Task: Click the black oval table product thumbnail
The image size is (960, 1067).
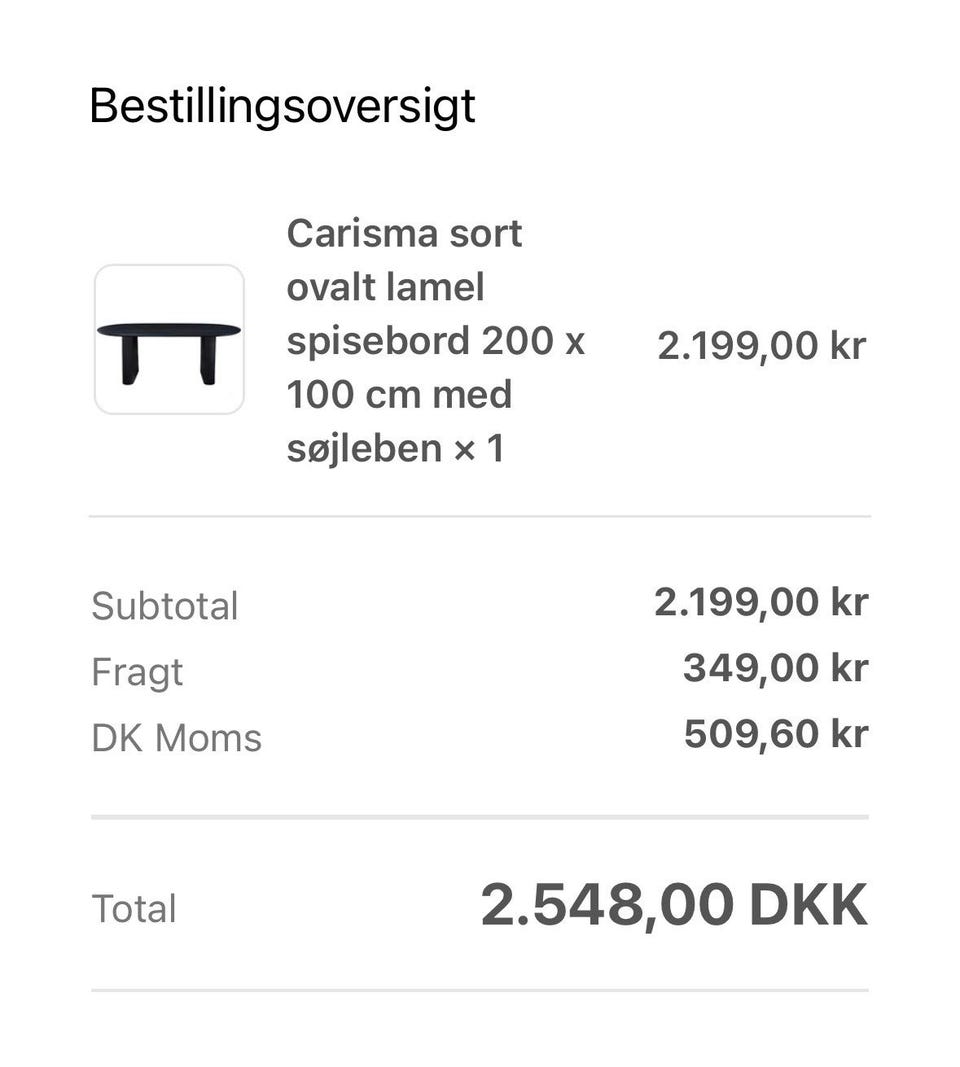Action: click(x=169, y=340)
